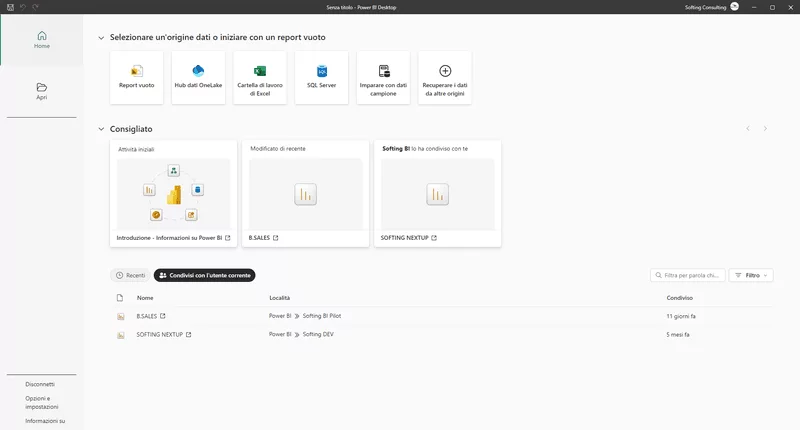Click the Undo icon in title bar
Viewport: 800px width, 430px height.
(x=23, y=7)
